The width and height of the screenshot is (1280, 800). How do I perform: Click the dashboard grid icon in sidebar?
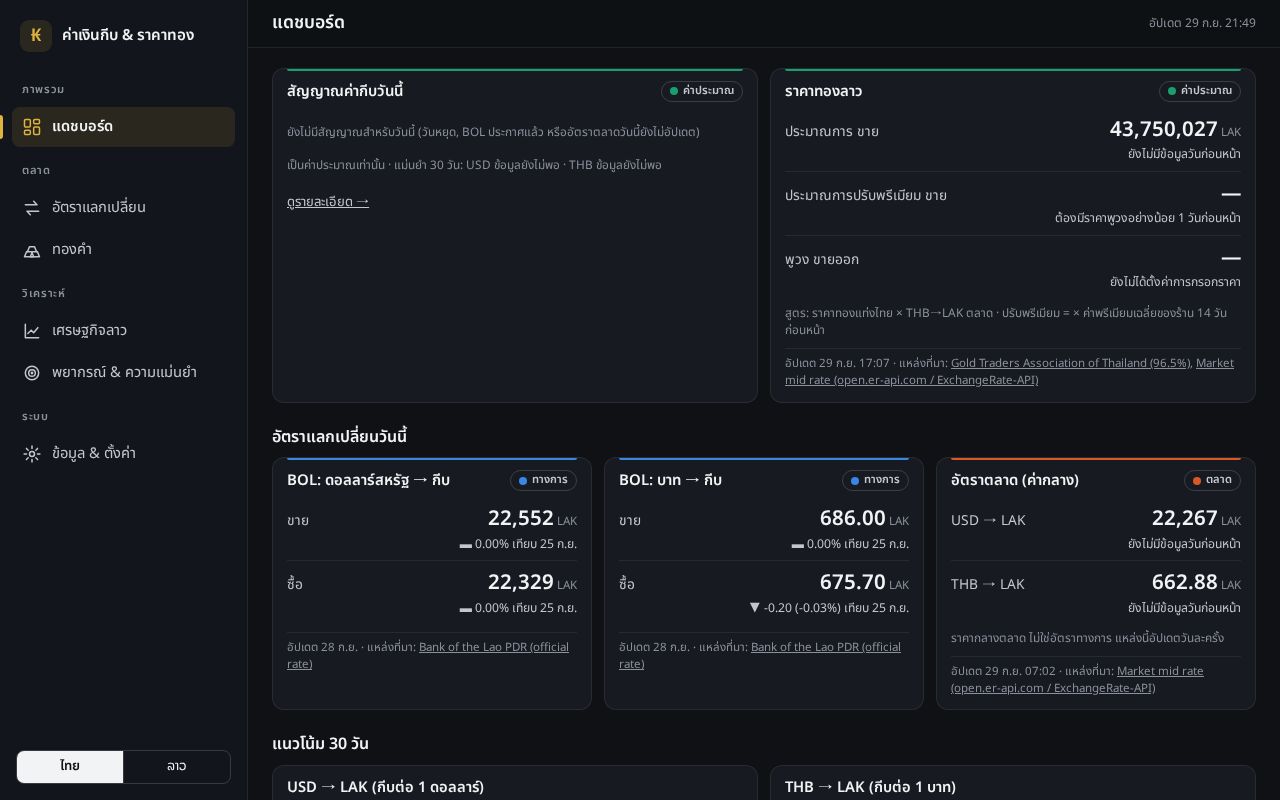click(32, 127)
